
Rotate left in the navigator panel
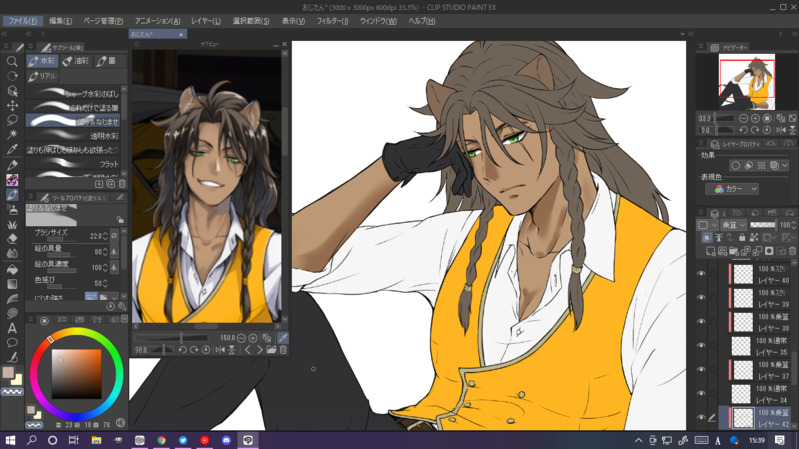tap(743, 130)
